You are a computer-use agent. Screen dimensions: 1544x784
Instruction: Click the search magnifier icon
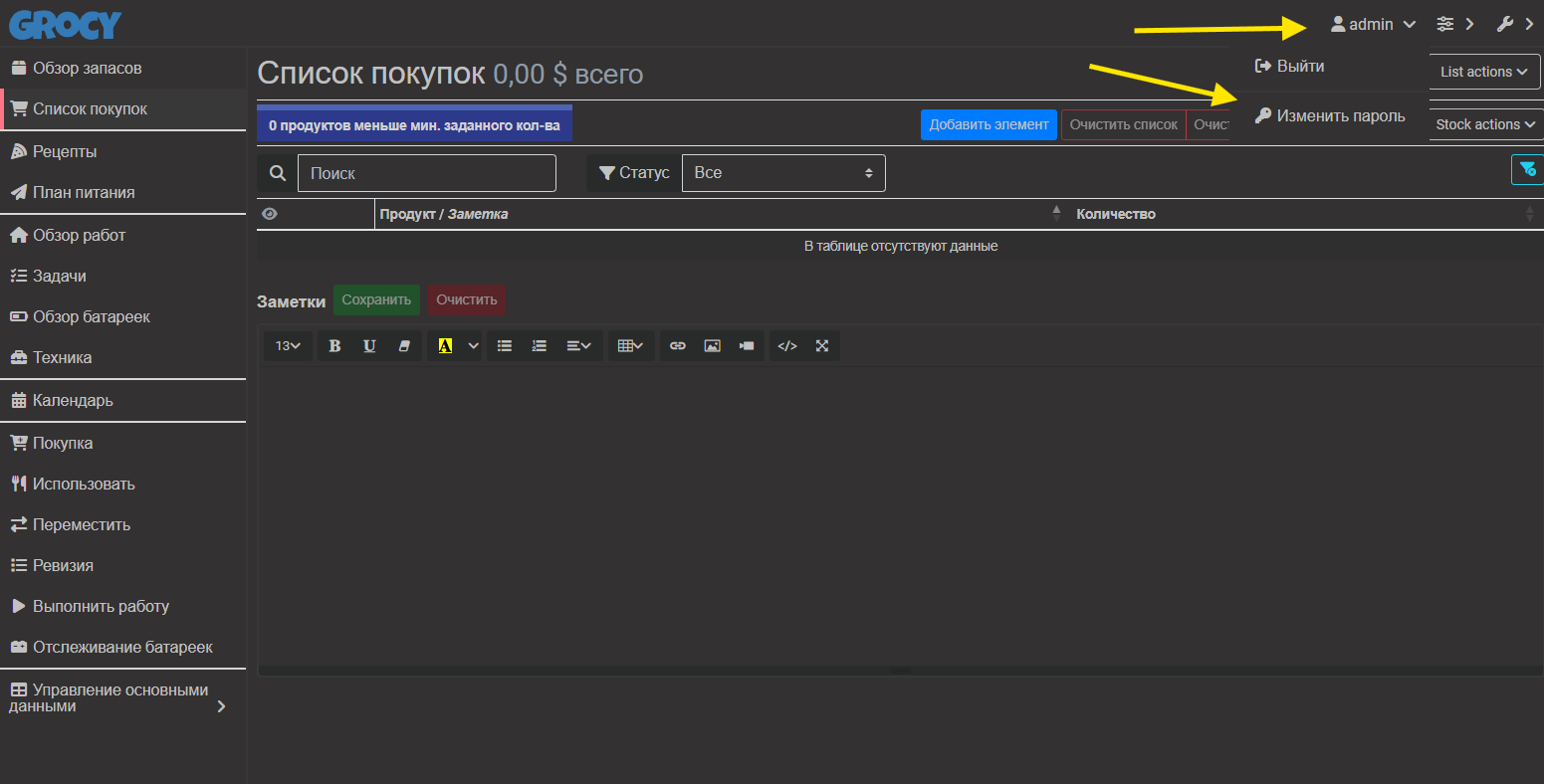point(277,173)
